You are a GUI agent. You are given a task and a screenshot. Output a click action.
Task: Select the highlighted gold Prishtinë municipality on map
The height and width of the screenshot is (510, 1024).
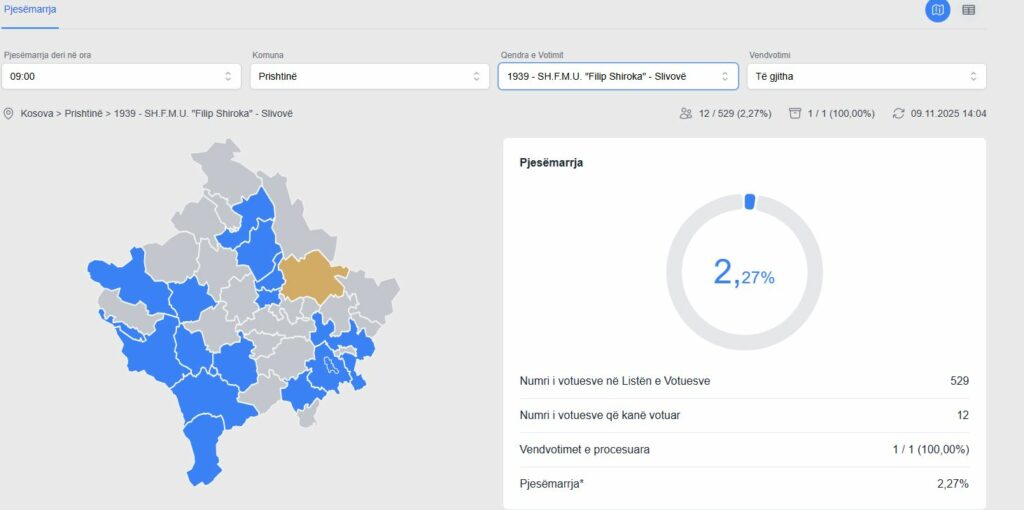310,275
